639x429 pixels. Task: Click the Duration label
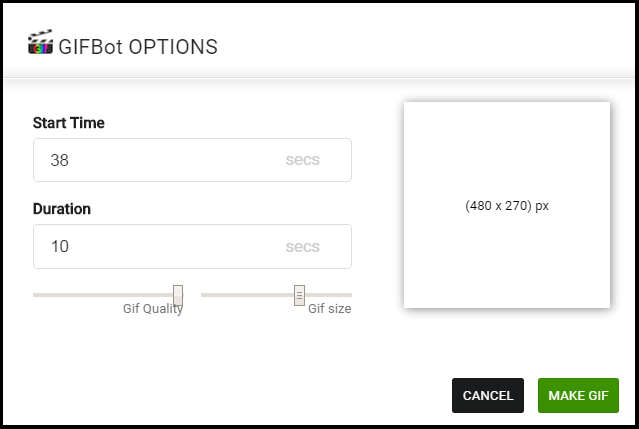(62, 209)
